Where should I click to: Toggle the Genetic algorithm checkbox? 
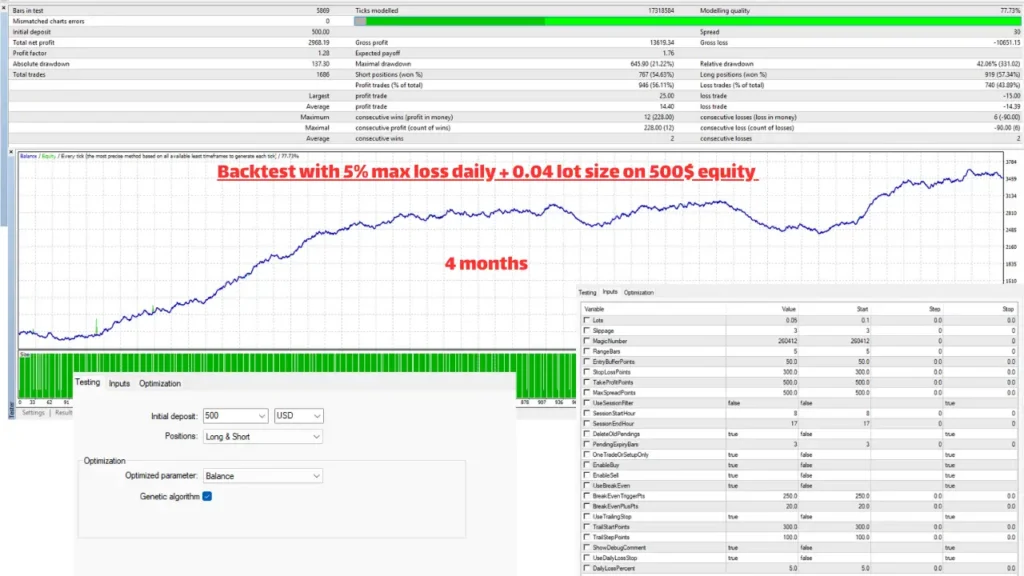(x=207, y=496)
